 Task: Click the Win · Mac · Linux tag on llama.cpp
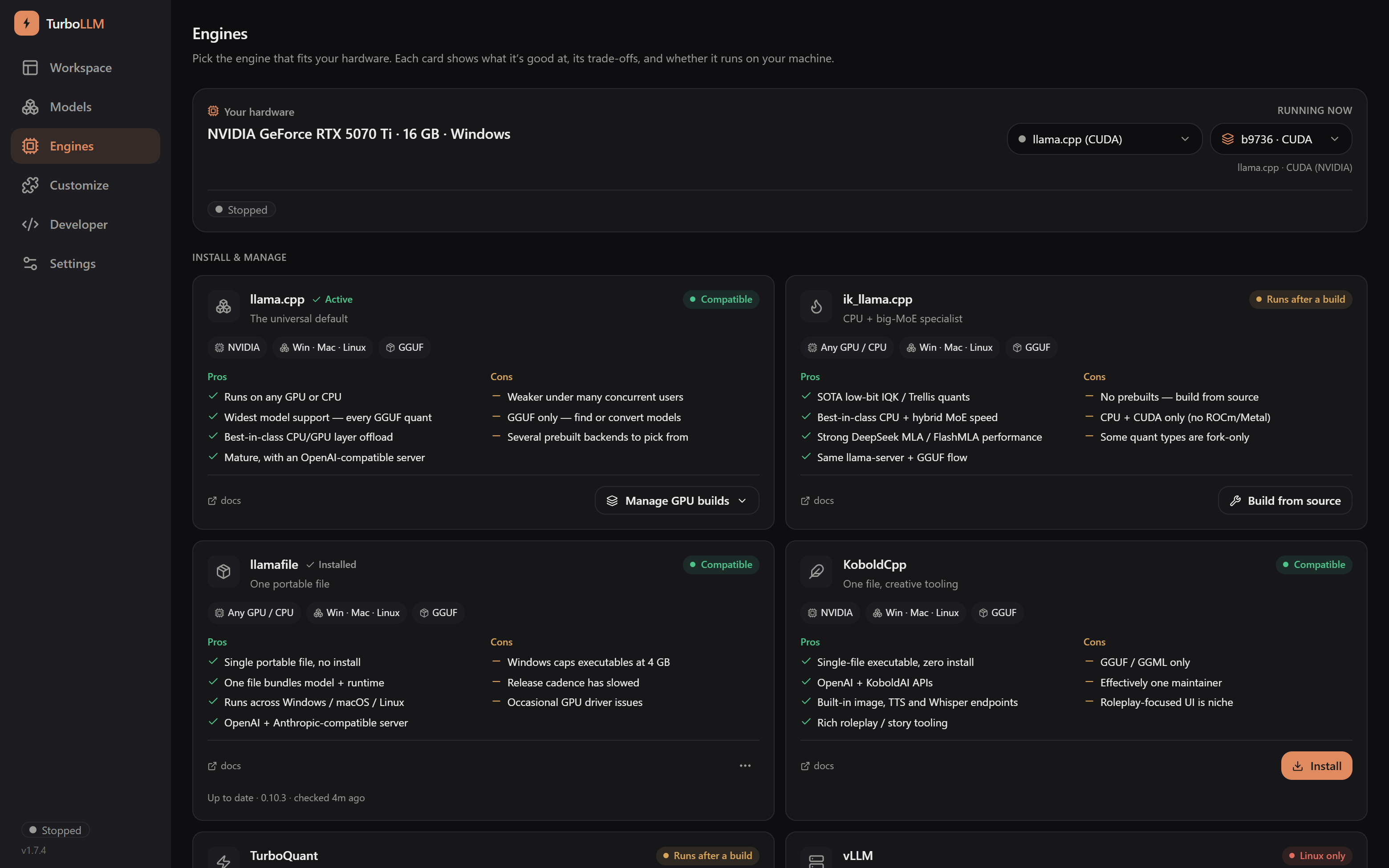323,347
